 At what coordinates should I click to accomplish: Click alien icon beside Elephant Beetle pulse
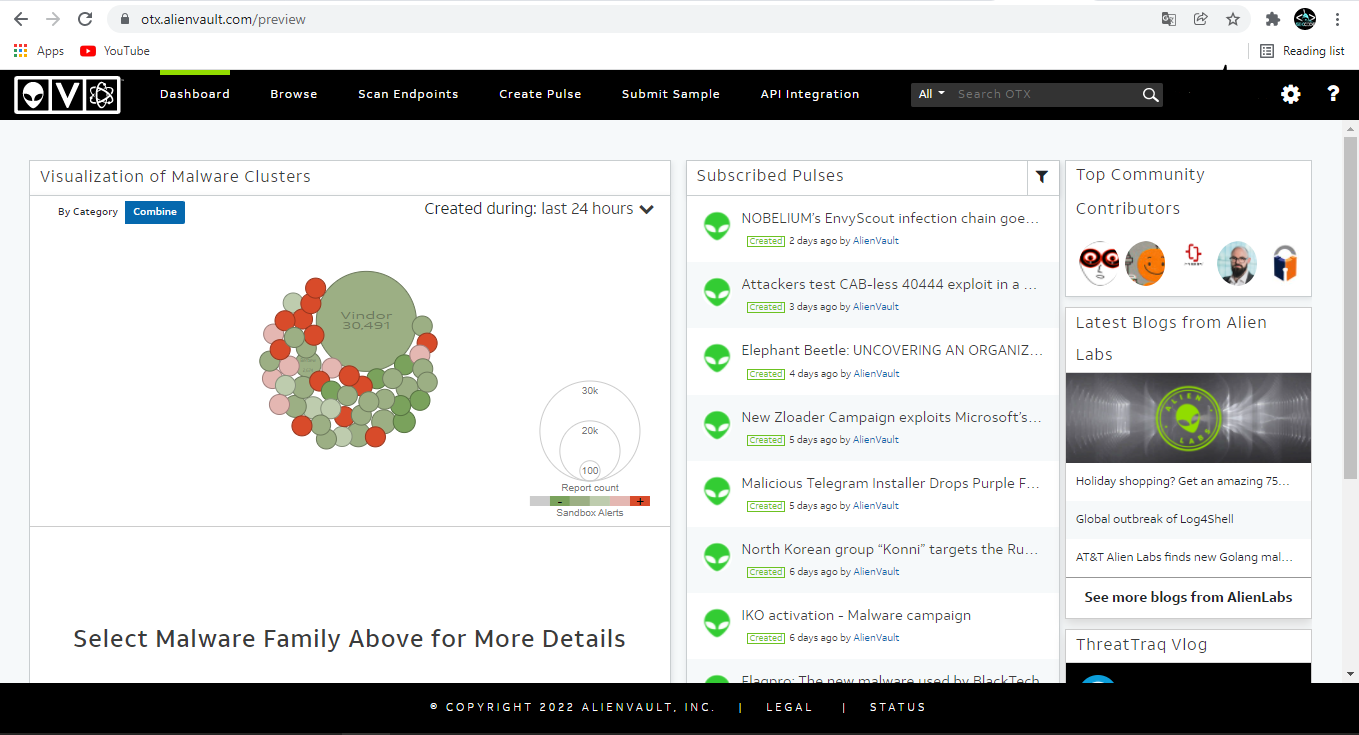click(717, 358)
